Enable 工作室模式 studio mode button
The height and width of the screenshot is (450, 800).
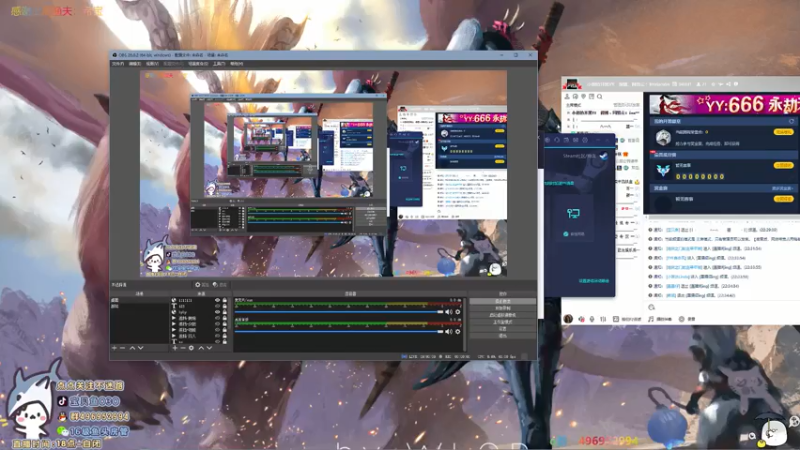[x=502, y=322]
